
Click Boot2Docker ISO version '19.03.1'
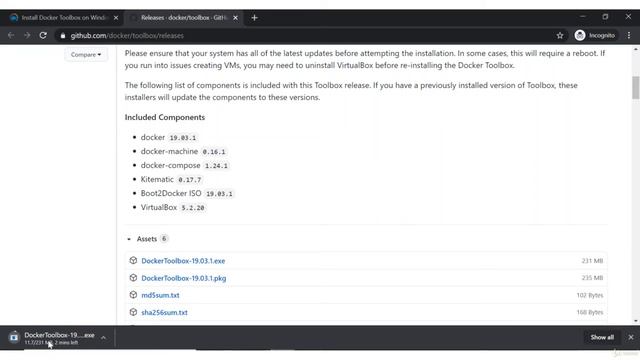(x=219, y=194)
